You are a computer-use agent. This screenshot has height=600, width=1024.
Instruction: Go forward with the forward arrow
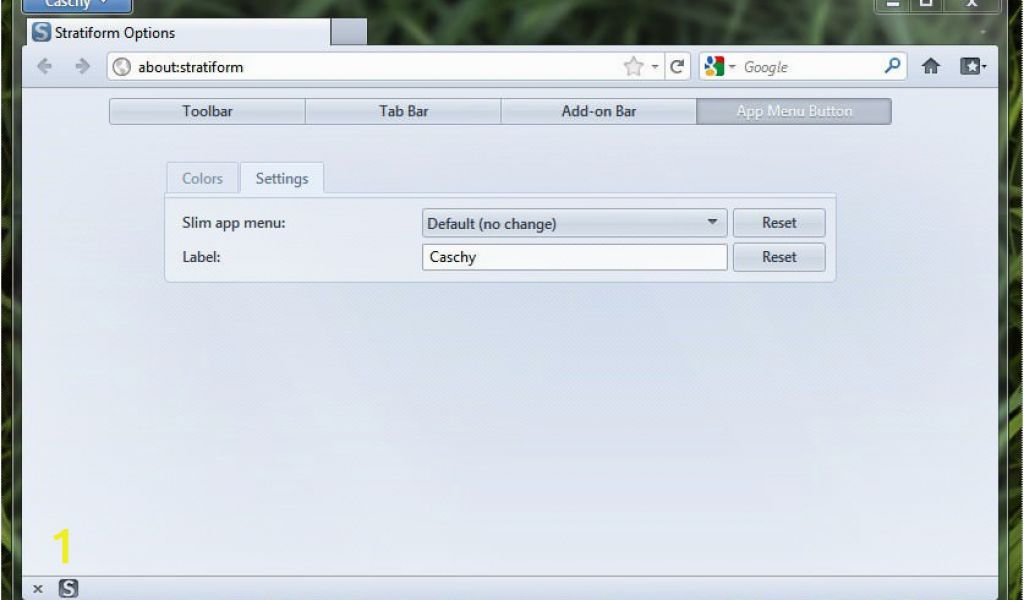82,66
